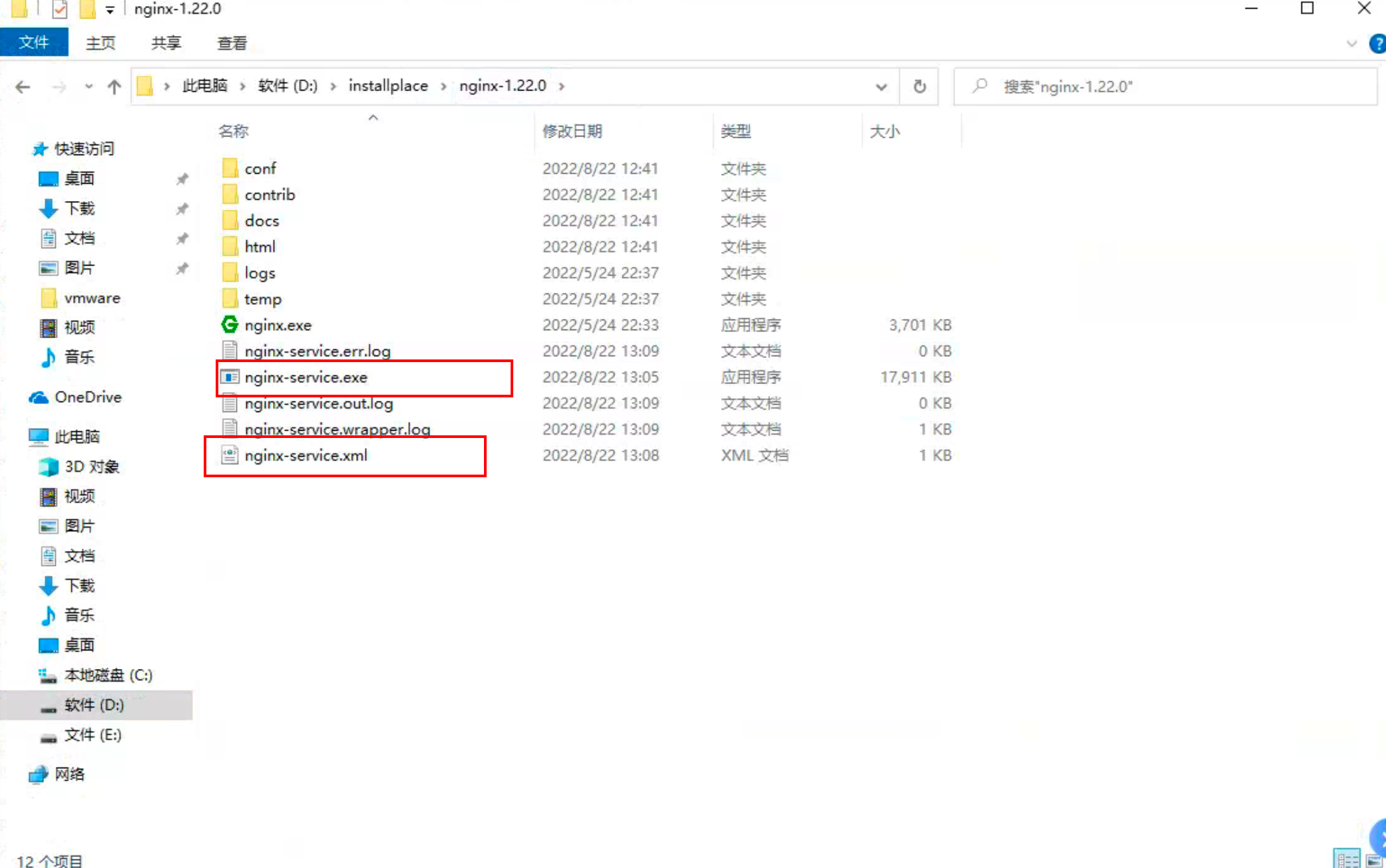Select nginx-service.err.log file

tap(318, 351)
